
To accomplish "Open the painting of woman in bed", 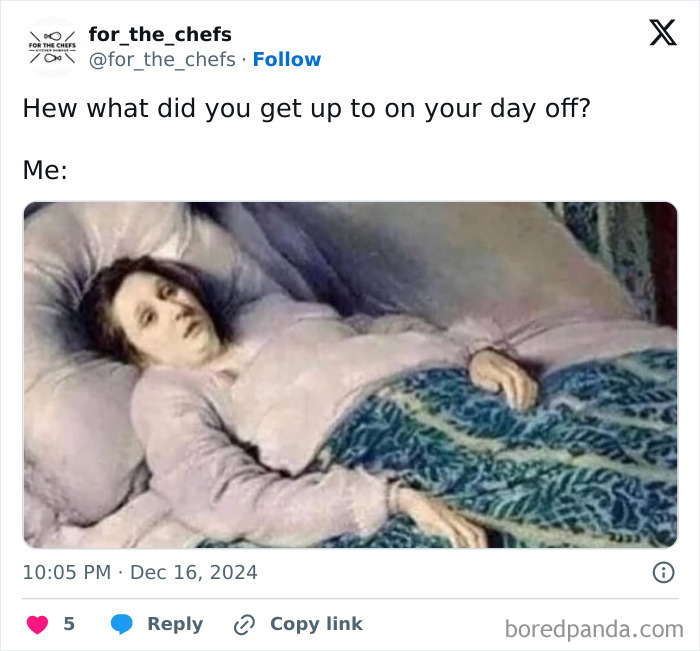I will pos(350,375).
